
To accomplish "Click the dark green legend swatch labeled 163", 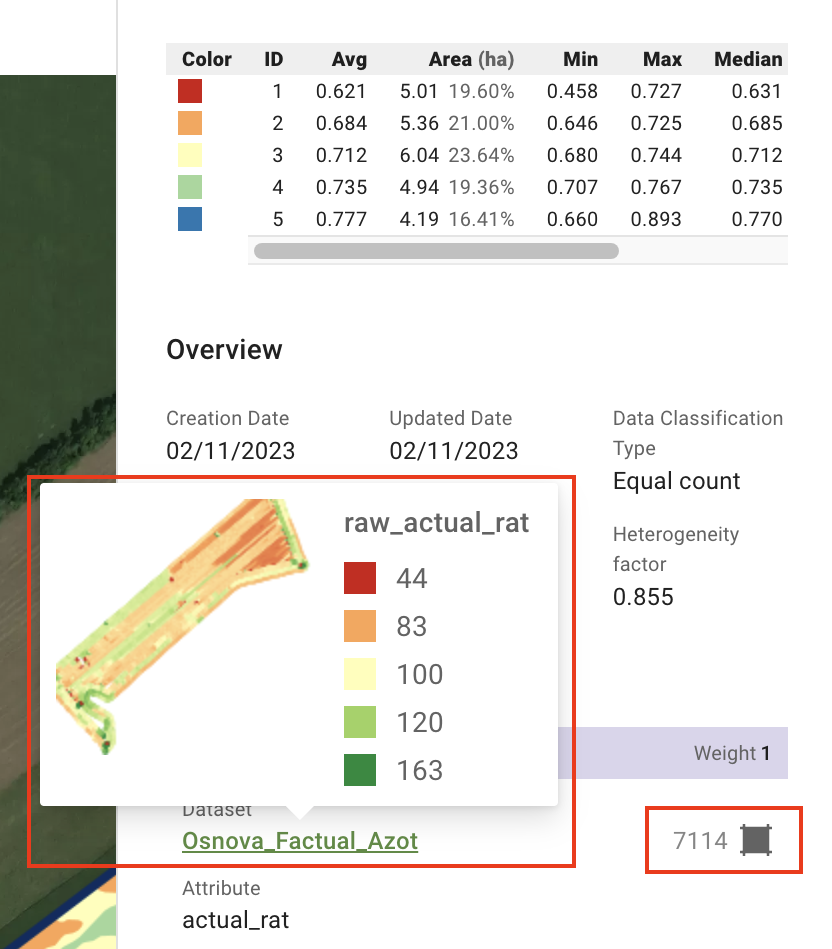I will pyautogui.click(x=360, y=771).
